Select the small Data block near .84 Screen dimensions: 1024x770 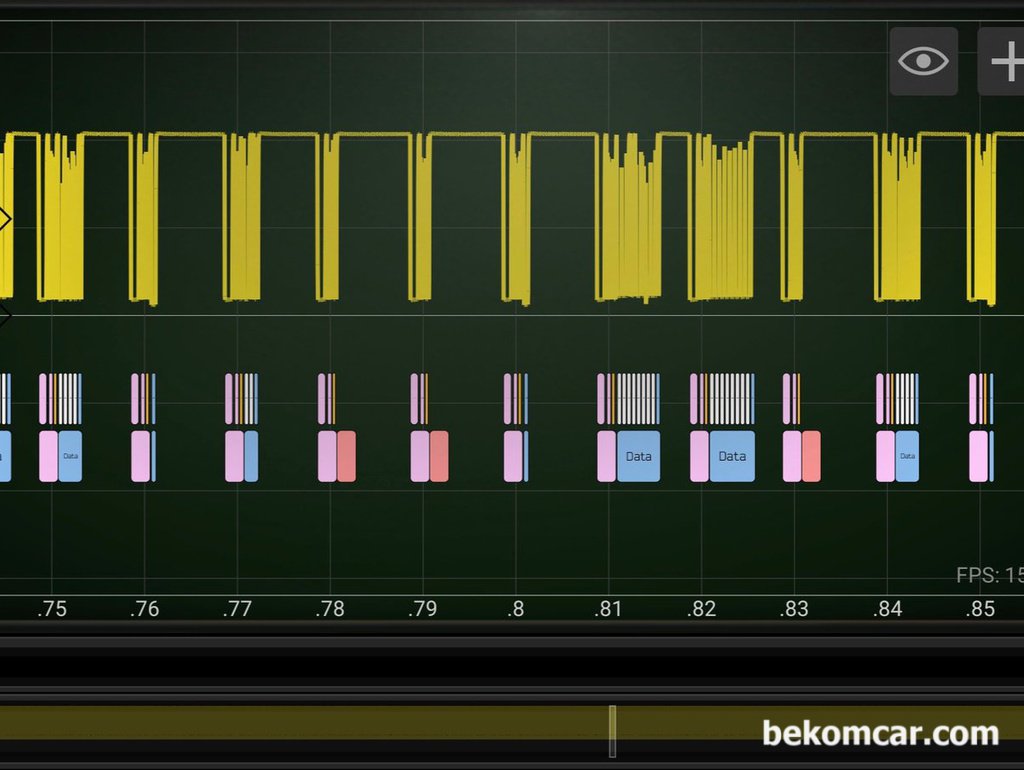tap(907, 457)
